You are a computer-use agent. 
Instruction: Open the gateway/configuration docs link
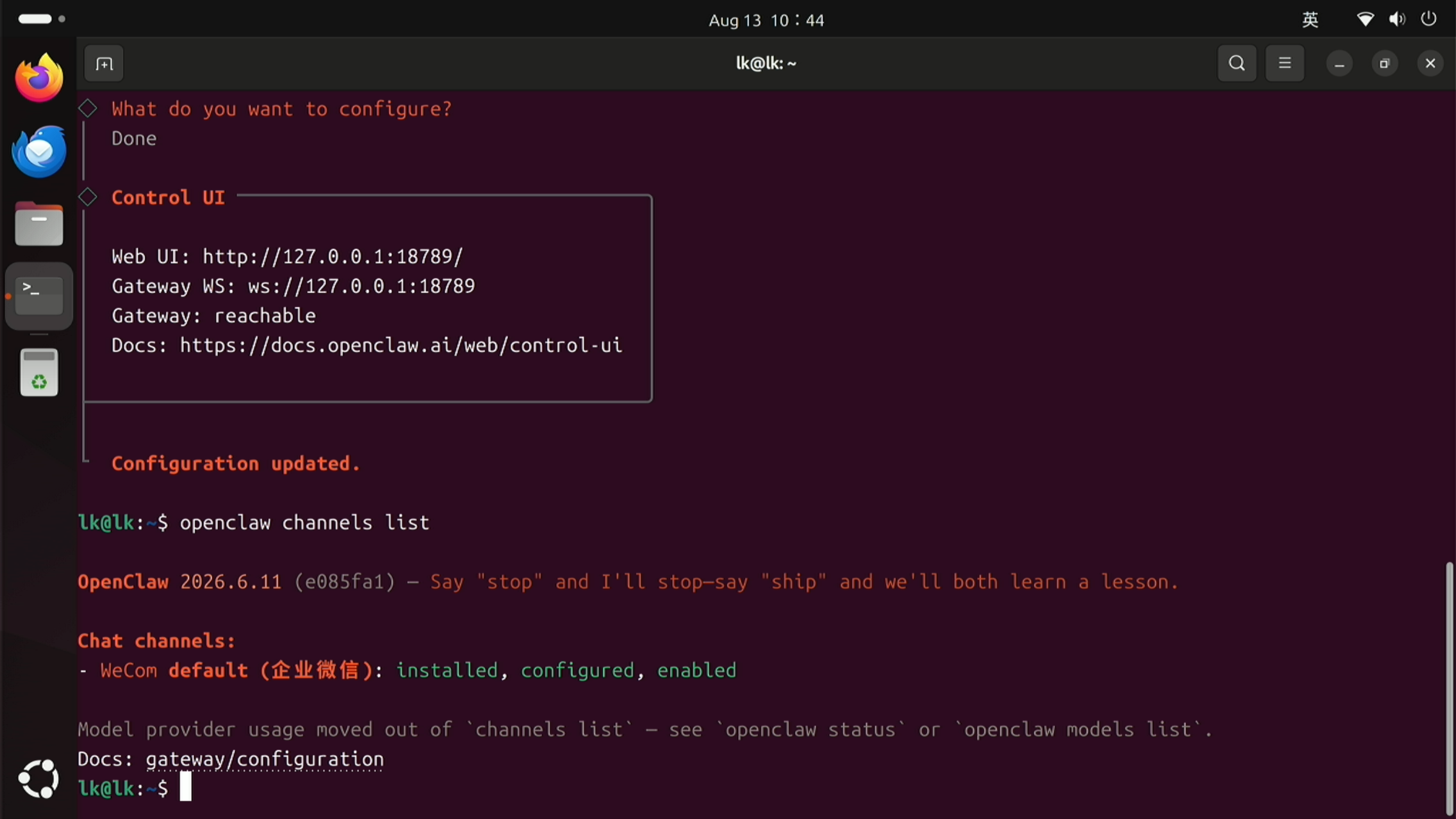(265, 759)
